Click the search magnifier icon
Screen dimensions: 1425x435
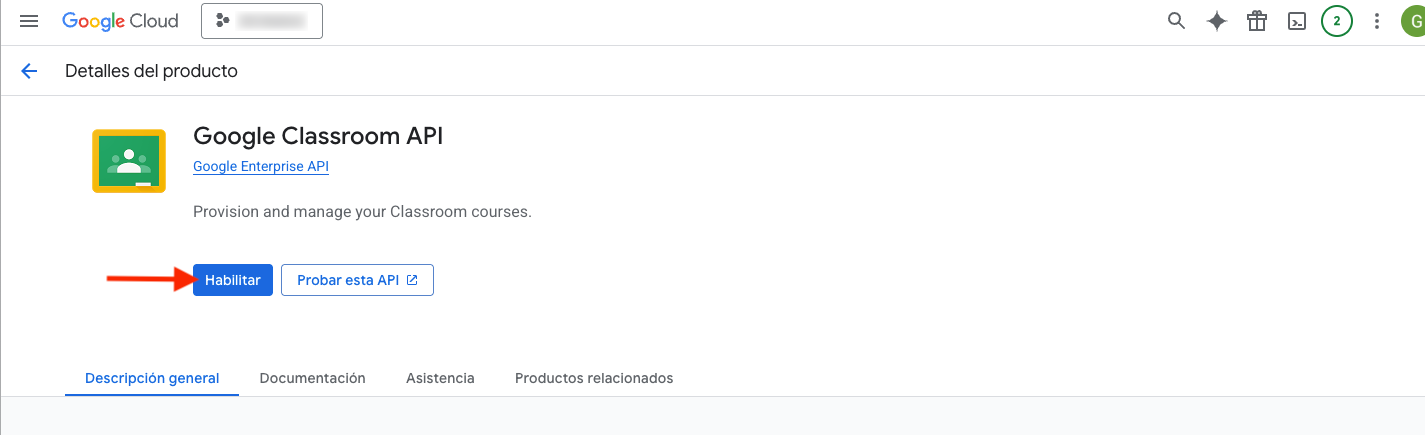[1176, 21]
